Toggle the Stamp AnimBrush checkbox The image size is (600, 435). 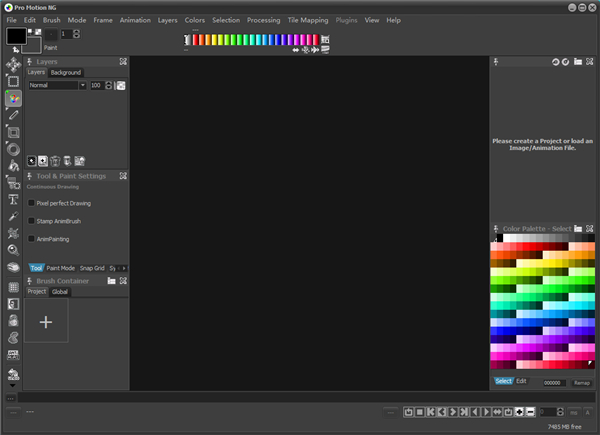click(31, 221)
